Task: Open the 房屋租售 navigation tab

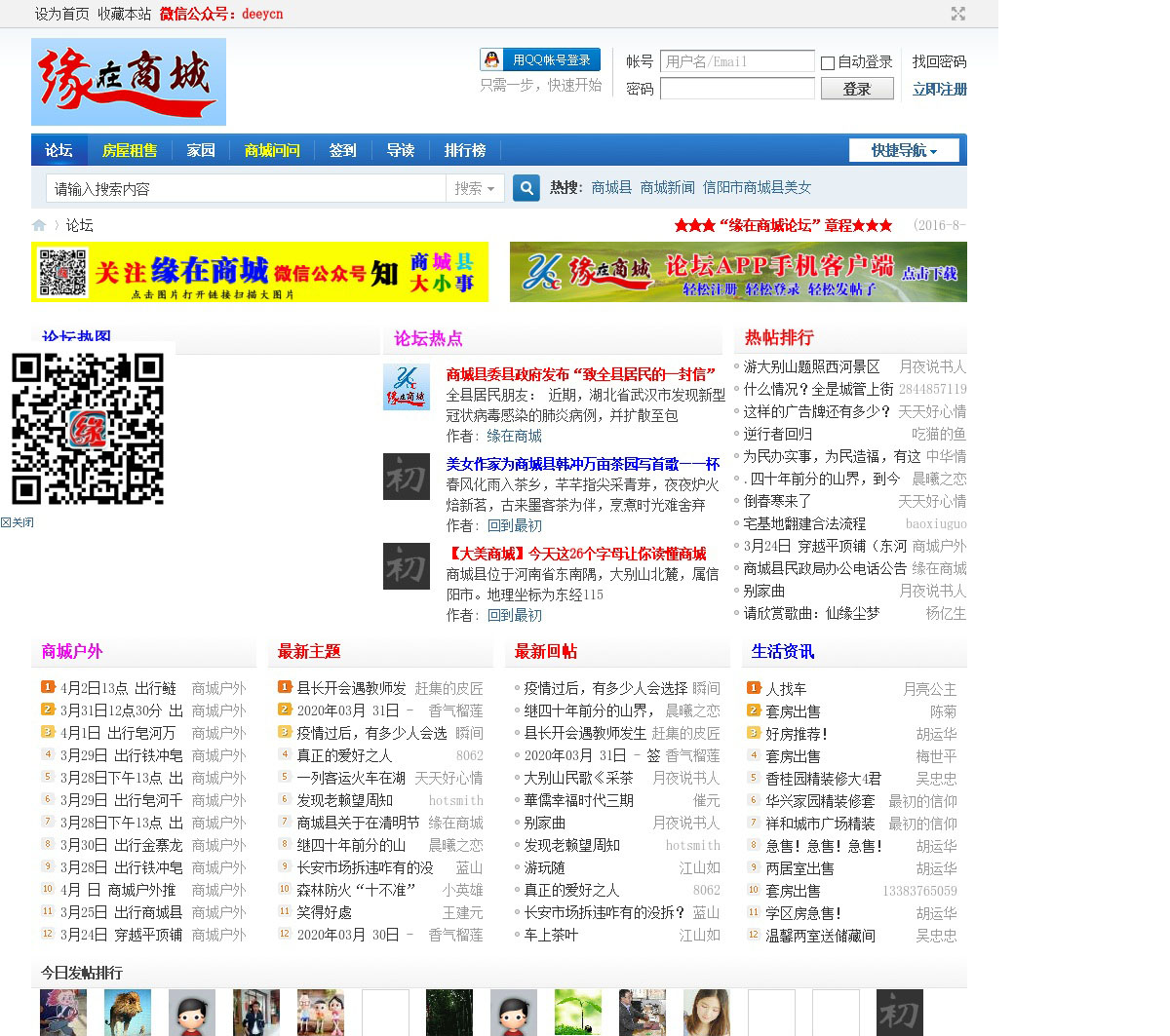Action: click(x=130, y=150)
